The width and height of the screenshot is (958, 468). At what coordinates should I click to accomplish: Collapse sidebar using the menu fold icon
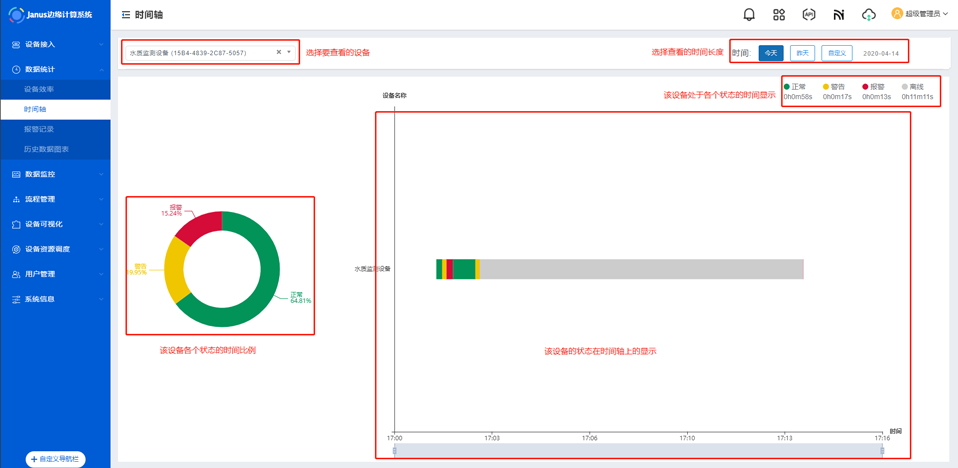(125, 15)
